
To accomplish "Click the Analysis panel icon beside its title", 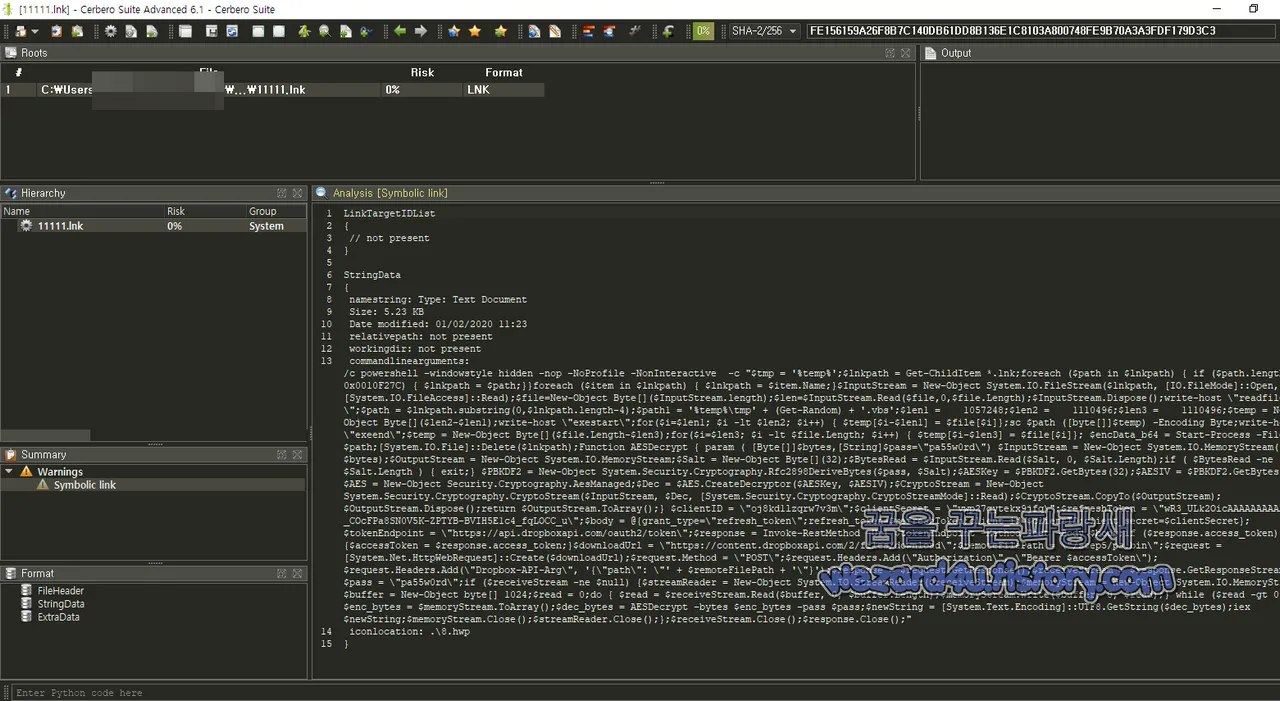I will (x=320, y=193).
